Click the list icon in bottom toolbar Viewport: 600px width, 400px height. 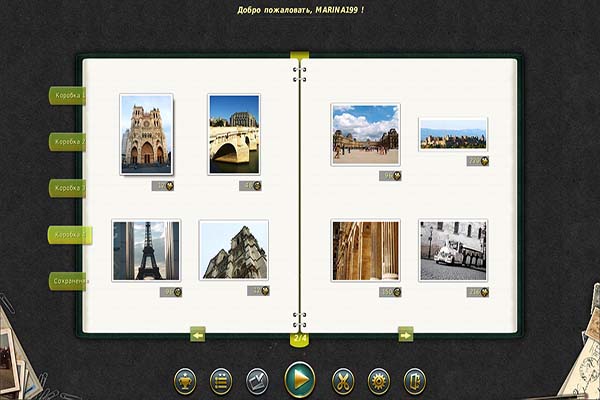[x=221, y=381]
